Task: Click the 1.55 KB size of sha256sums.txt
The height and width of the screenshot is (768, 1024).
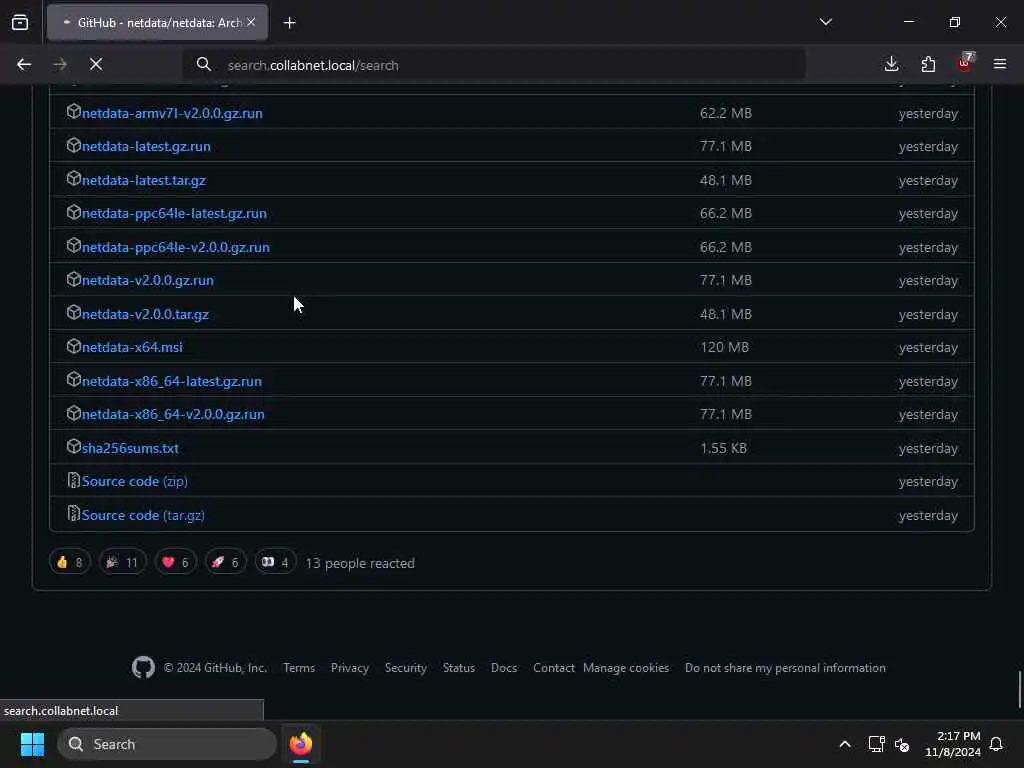Action: (723, 448)
